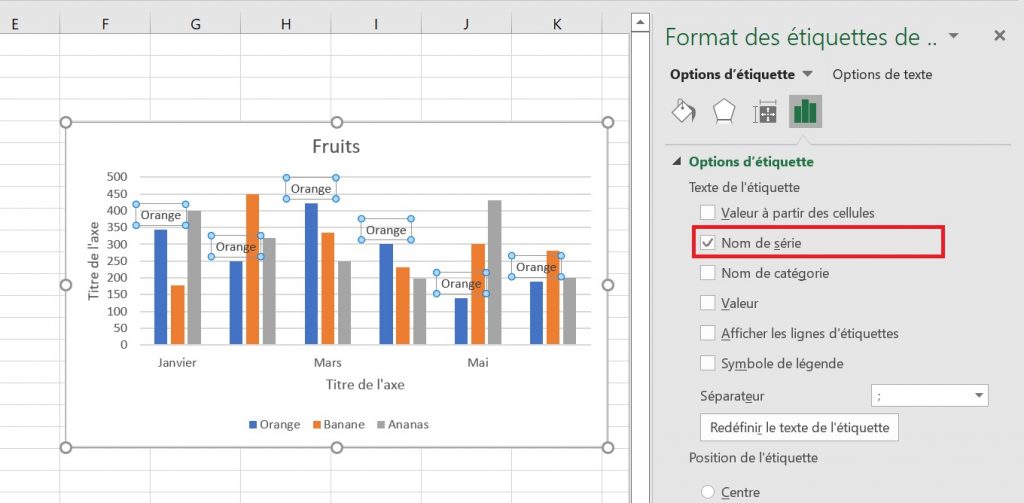Select the Orange label above Mai bar
The image size is (1024, 503).
click(461, 284)
